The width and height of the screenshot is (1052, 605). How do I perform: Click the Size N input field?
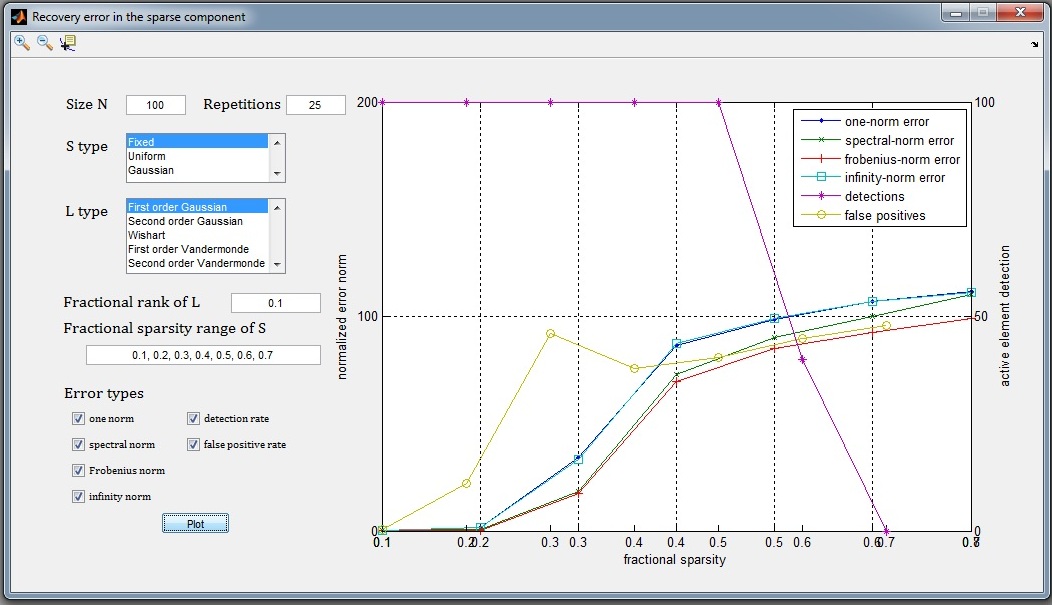[x=155, y=105]
